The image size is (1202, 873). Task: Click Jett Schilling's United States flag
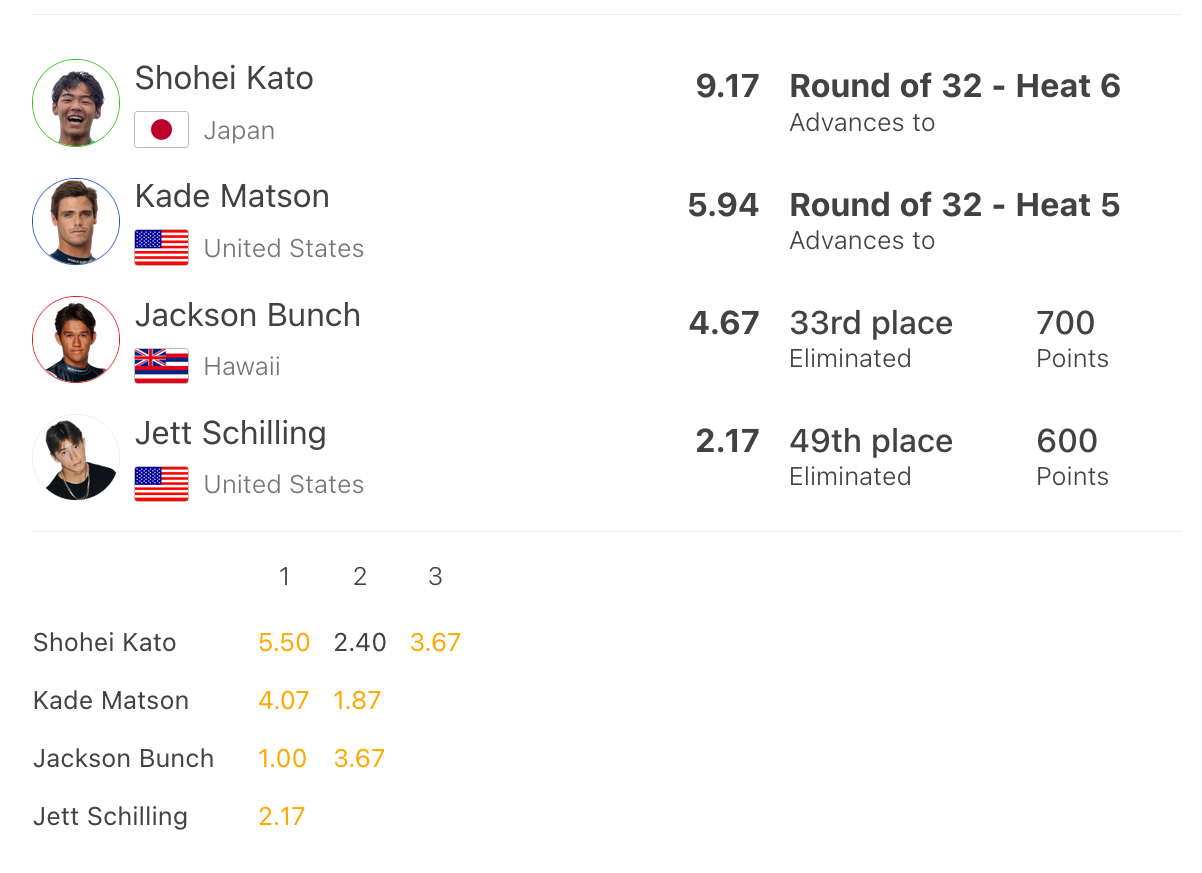(x=161, y=484)
